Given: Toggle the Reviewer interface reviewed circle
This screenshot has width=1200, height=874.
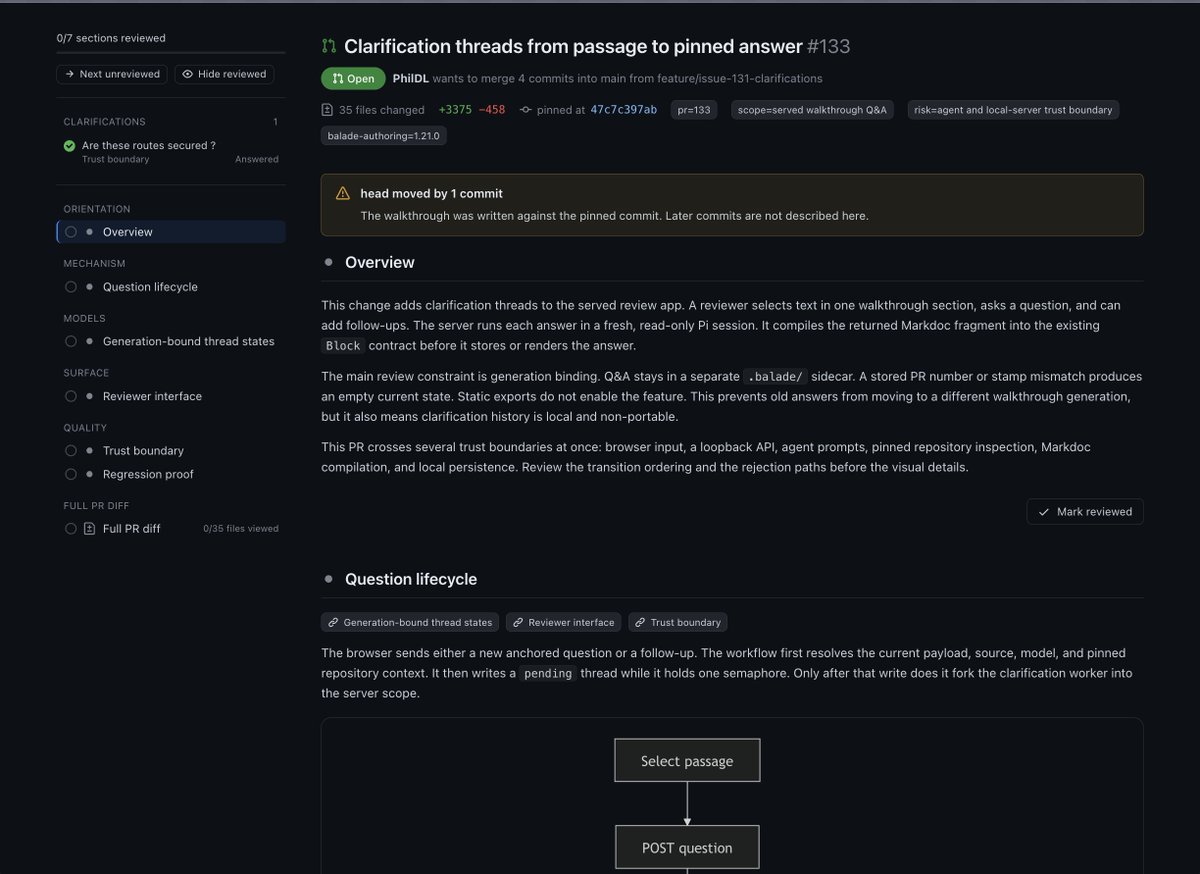Looking at the screenshot, I should [x=71, y=396].
